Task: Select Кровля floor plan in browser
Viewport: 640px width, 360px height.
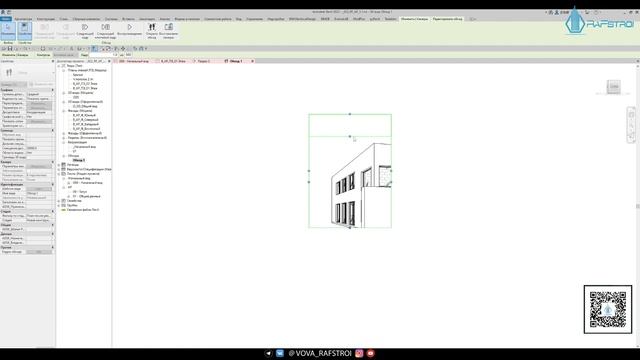Action: 78,75
